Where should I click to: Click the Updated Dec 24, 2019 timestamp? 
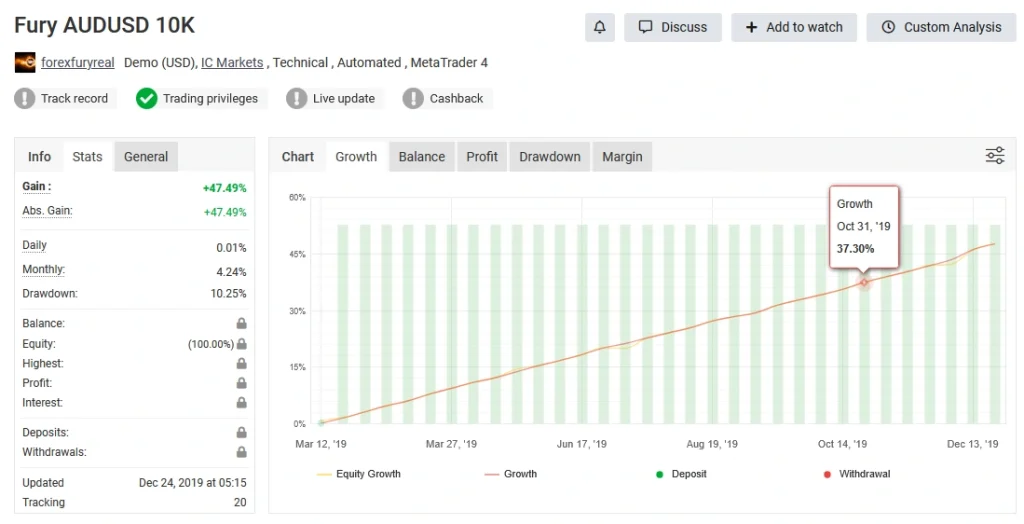(193, 483)
